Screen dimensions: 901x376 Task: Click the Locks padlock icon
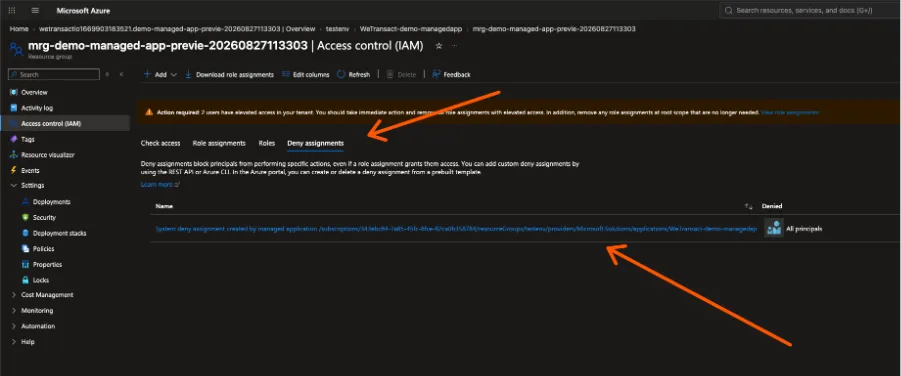[x=25, y=280]
